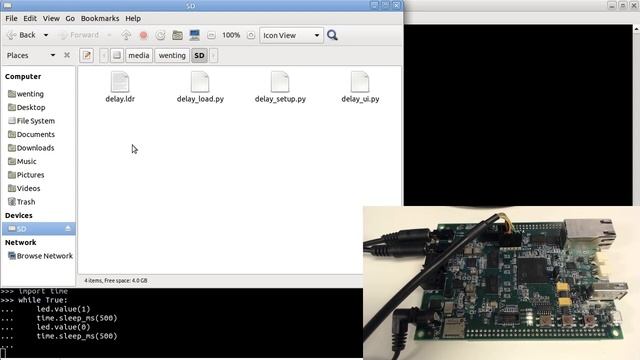Open Browse Network in the sidebar
Viewport: 640px width, 360px height.
coord(40,256)
